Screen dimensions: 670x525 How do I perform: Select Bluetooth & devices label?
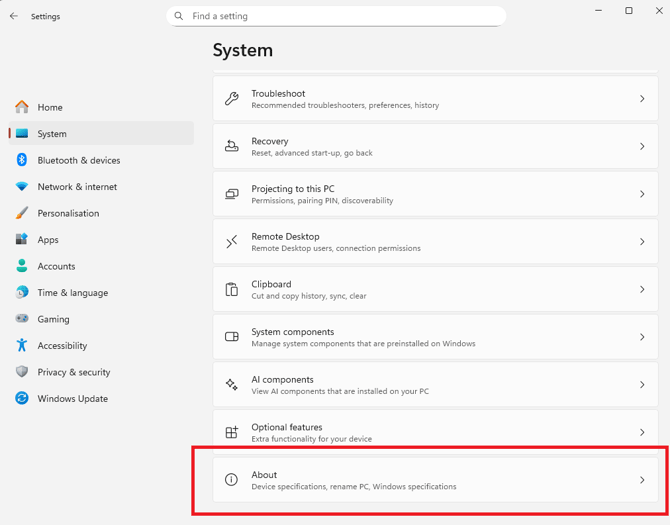[79, 160]
